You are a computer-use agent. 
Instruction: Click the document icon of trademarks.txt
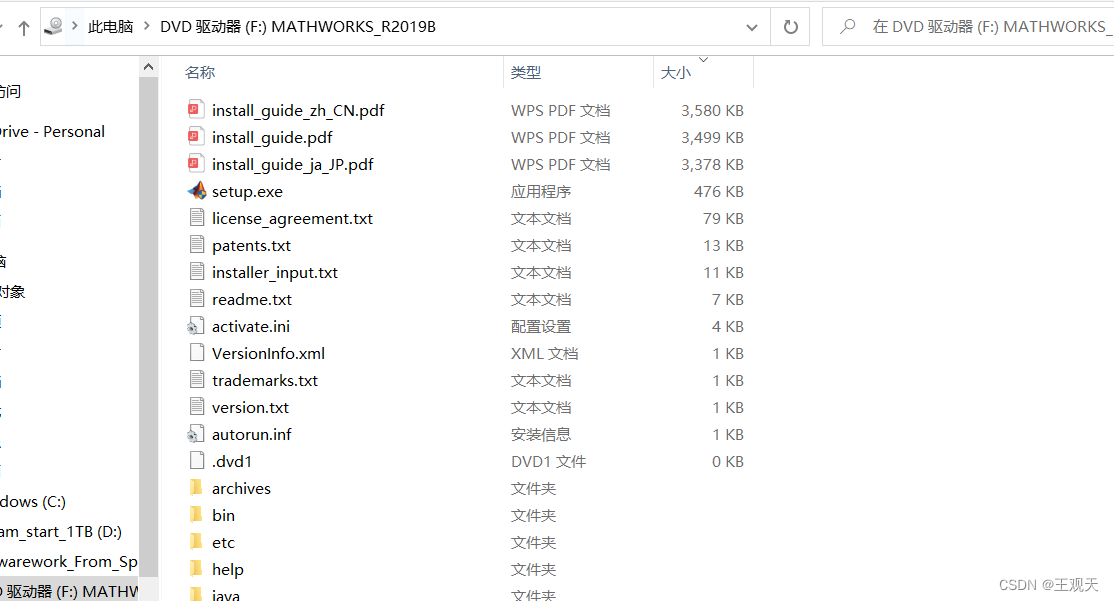[197, 380]
